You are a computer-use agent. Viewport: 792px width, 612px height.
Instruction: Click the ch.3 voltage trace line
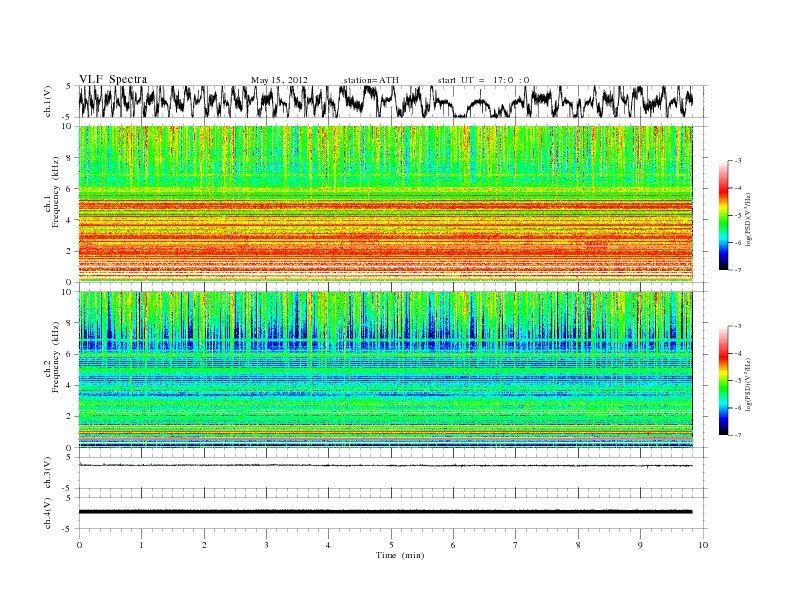click(385, 465)
